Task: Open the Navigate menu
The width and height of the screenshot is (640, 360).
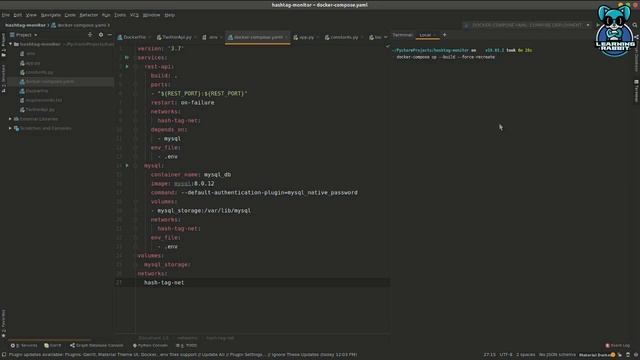Action: pyautogui.click(x=51, y=15)
